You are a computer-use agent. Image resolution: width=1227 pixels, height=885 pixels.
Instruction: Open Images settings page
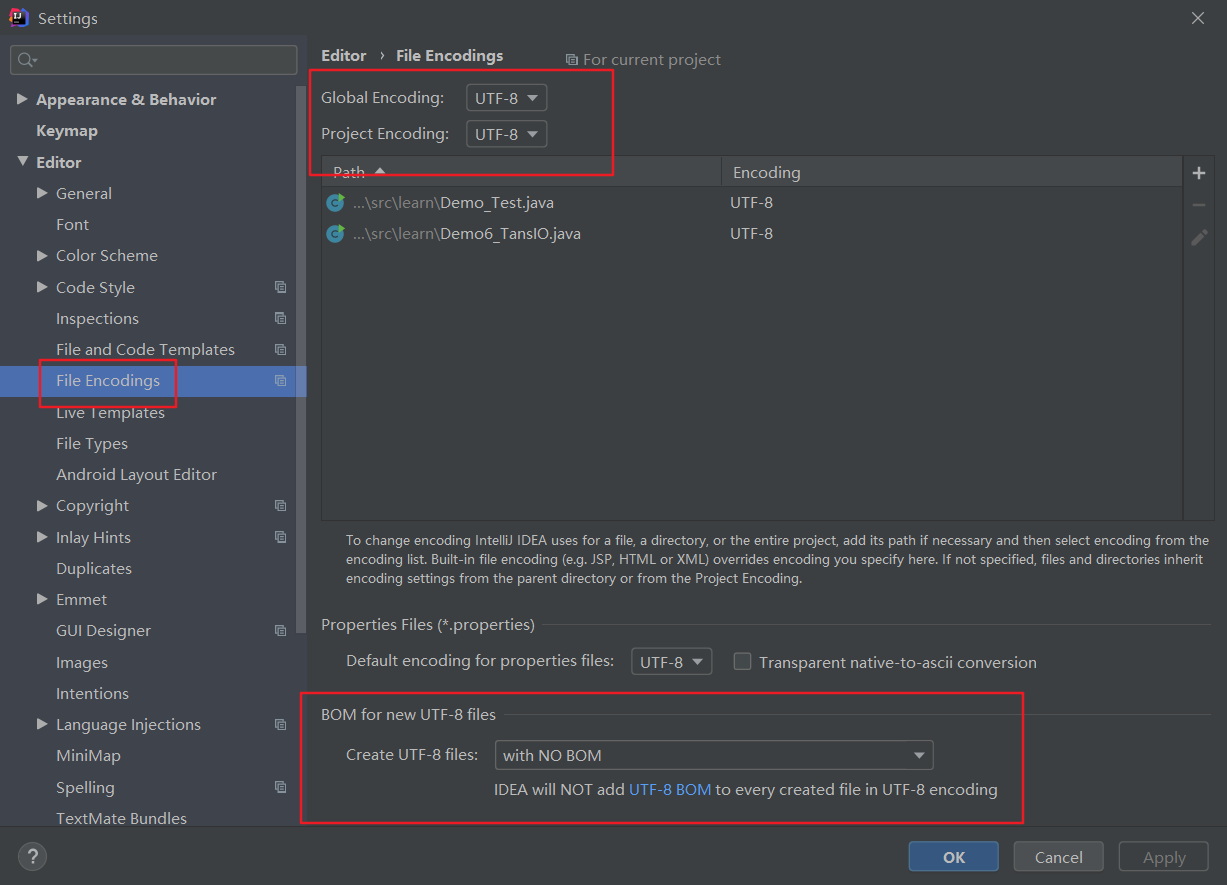(82, 663)
